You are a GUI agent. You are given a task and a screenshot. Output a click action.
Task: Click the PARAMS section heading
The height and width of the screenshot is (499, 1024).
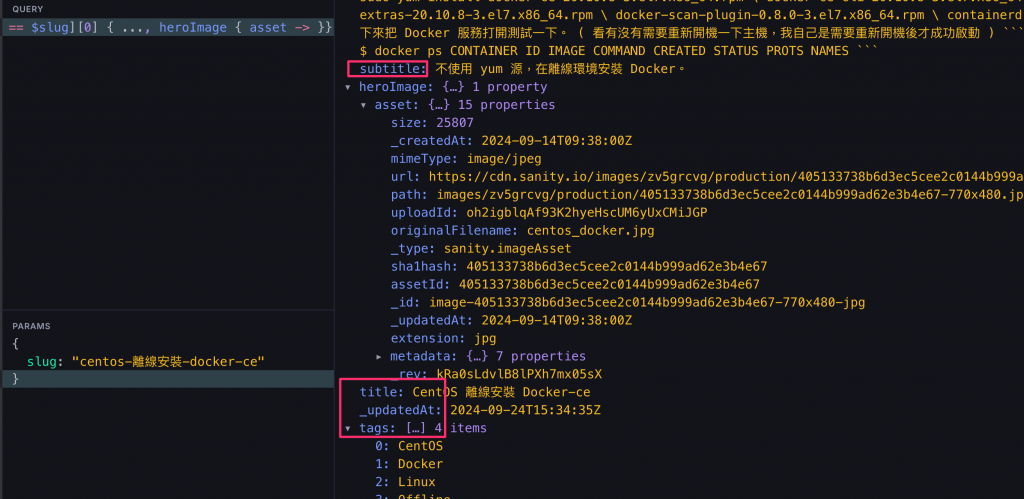tap(31, 326)
